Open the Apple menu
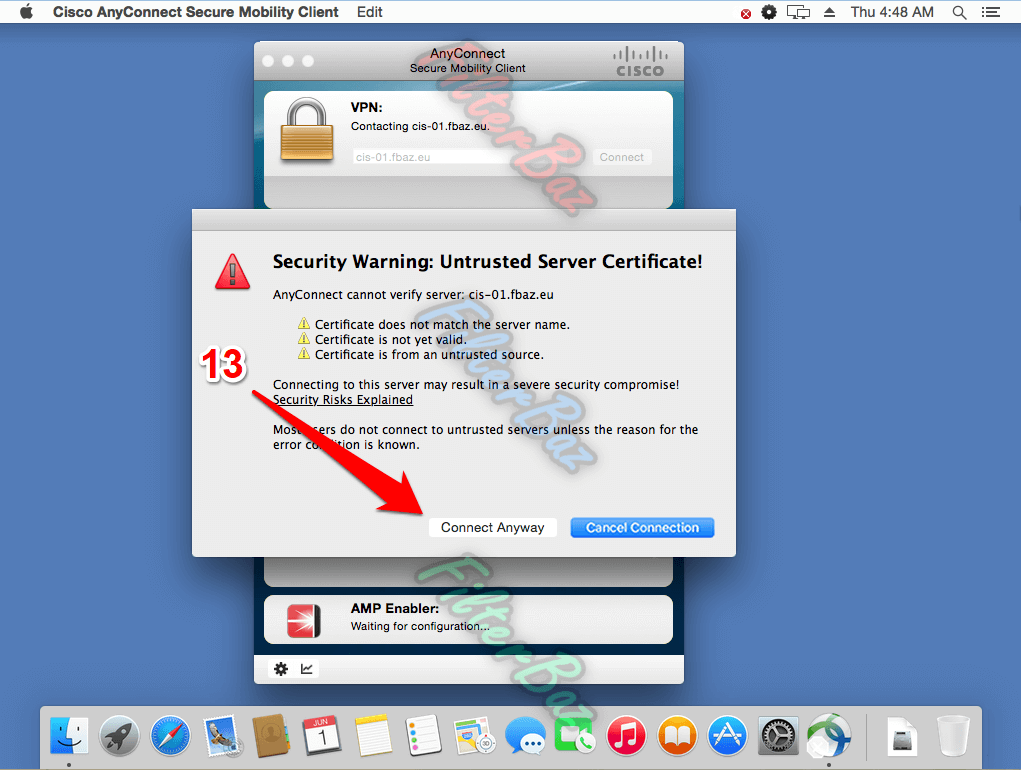The height and width of the screenshot is (770, 1021). coord(26,12)
